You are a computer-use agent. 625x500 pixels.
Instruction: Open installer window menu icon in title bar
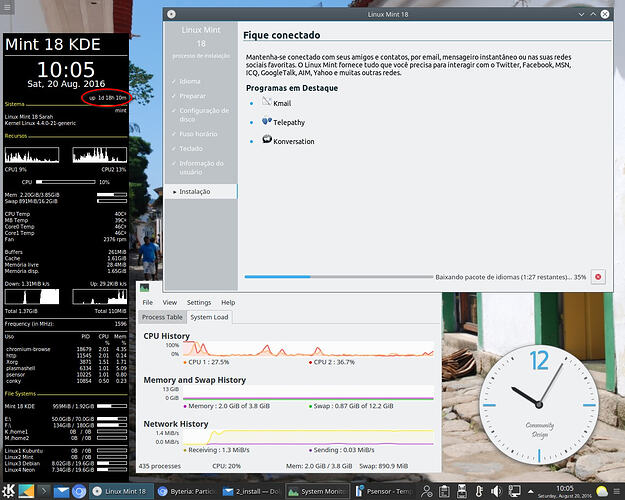(171, 15)
